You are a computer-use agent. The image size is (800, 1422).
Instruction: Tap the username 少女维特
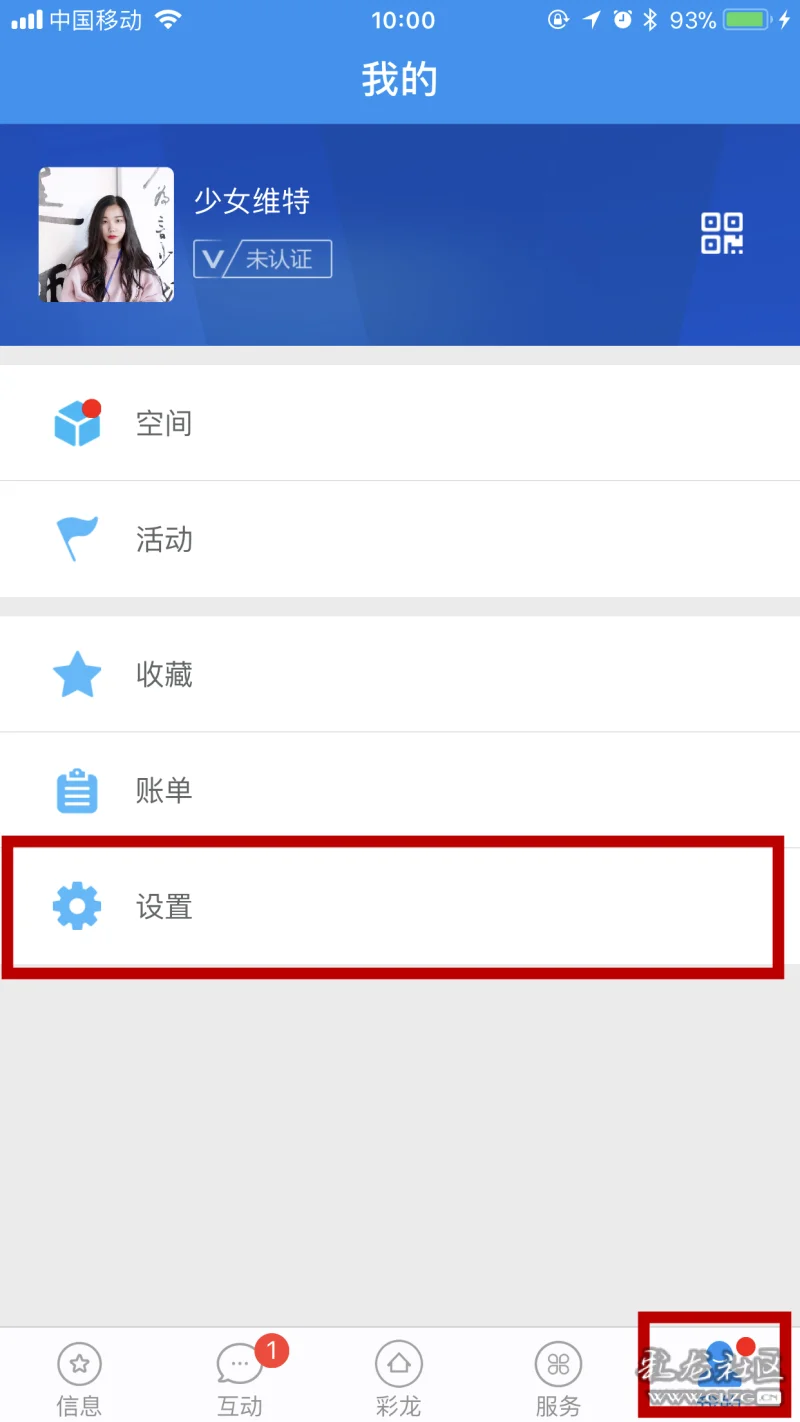[x=252, y=201]
